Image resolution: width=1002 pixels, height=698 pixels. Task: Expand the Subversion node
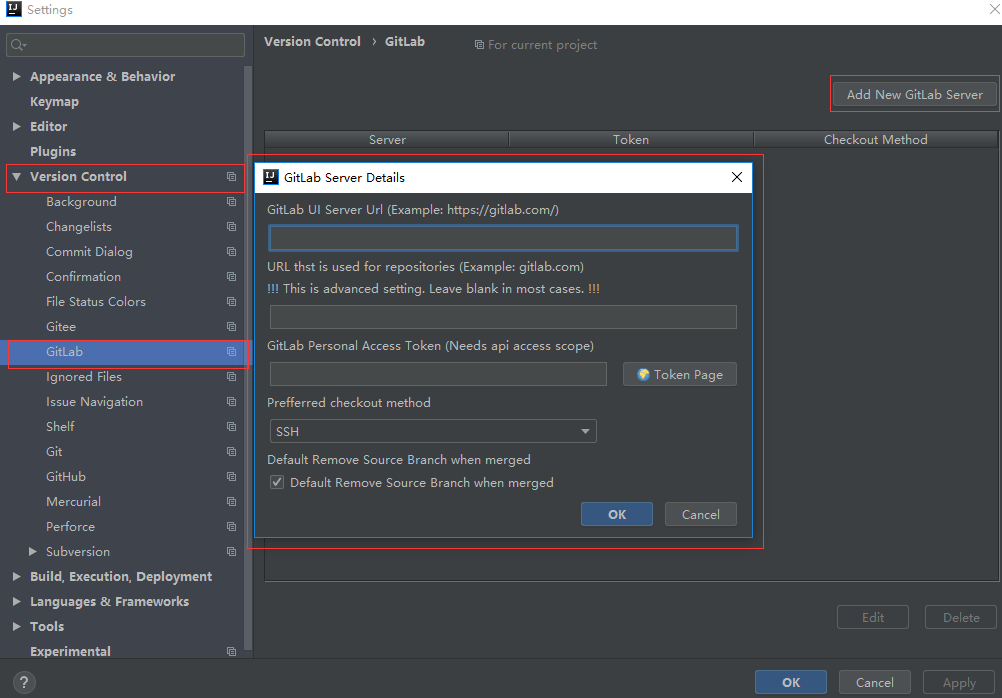[33, 552]
